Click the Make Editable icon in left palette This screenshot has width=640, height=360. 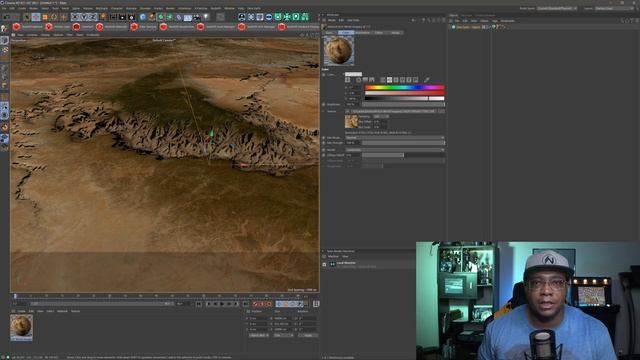(4, 29)
